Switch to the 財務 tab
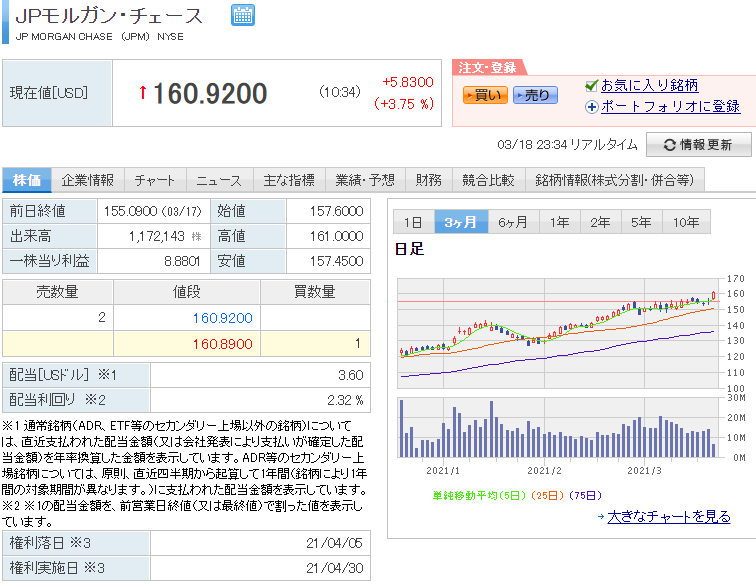This screenshot has width=756, height=587. pyautogui.click(x=429, y=180)
